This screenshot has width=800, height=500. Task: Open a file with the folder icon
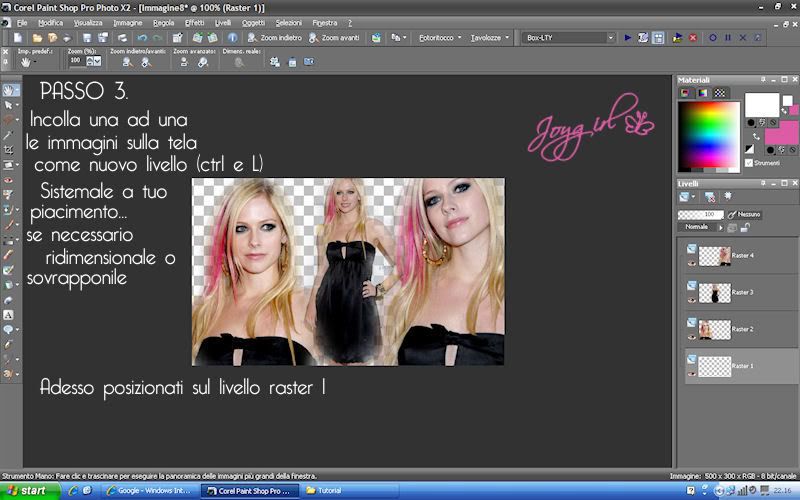click(x=37, y=38)
